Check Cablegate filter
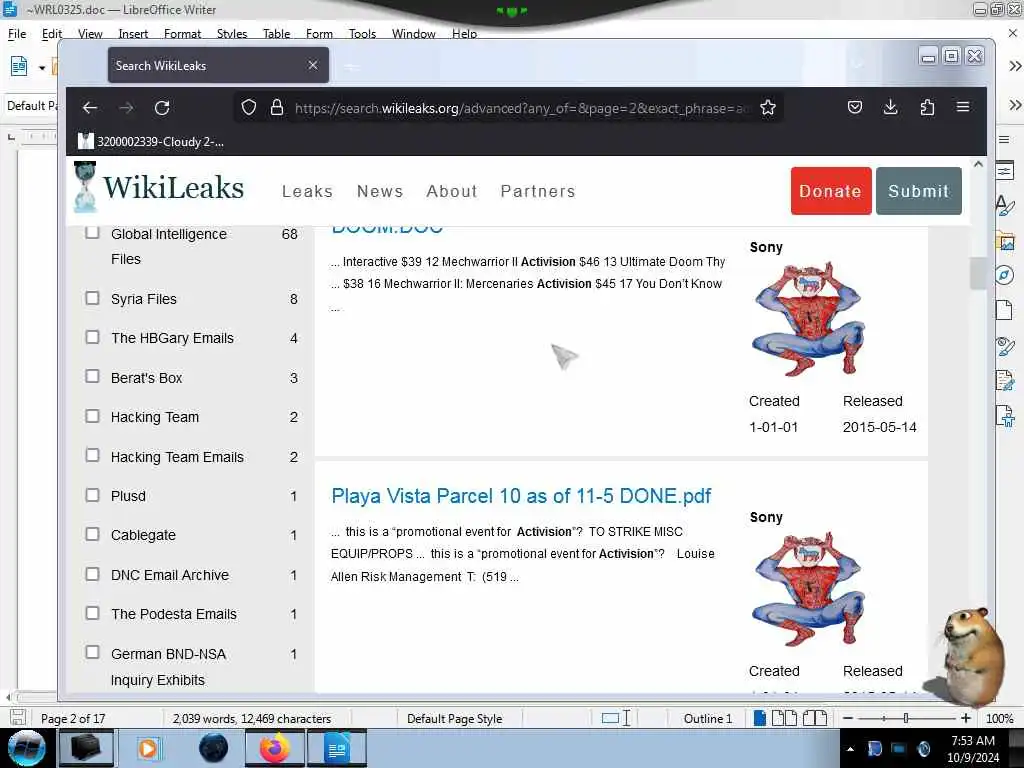 (92, 534)
